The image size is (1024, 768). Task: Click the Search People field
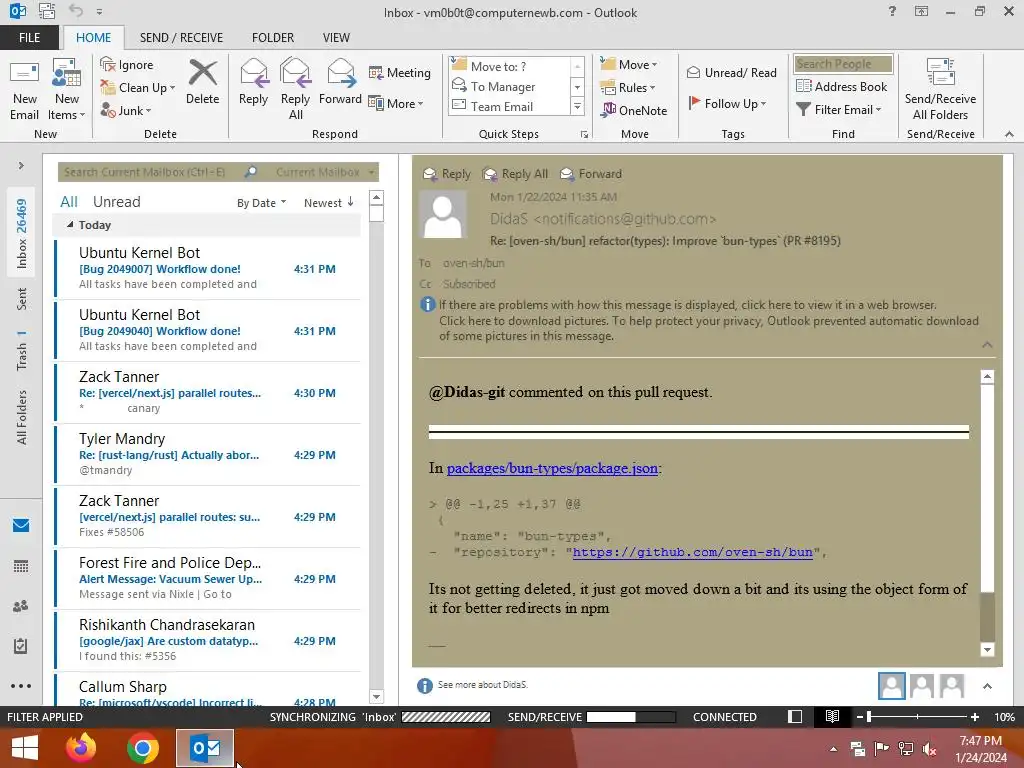click(x=843, y=64)
